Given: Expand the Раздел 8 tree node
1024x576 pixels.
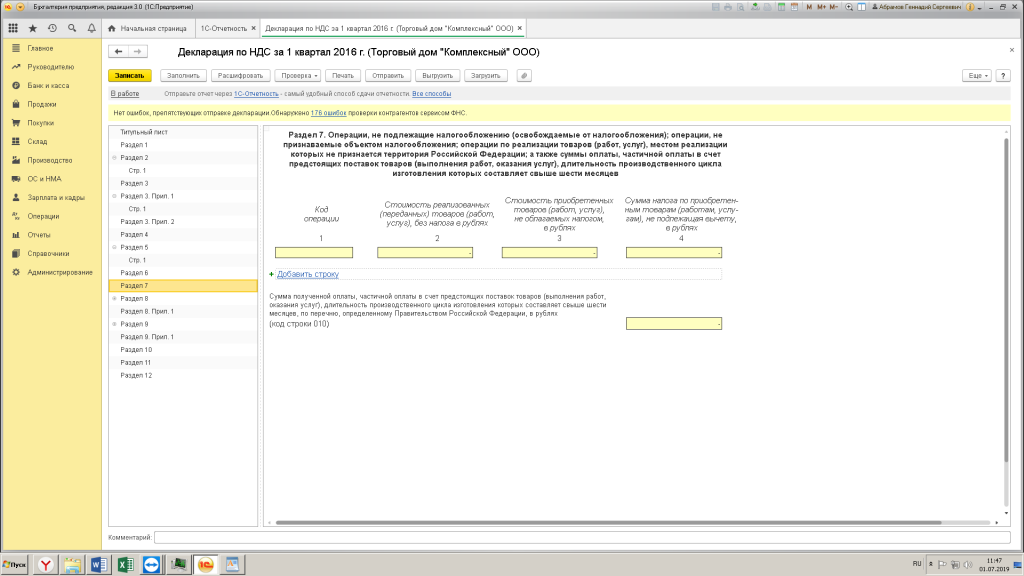Looking at the screenshot, I should tap(114, 298).
